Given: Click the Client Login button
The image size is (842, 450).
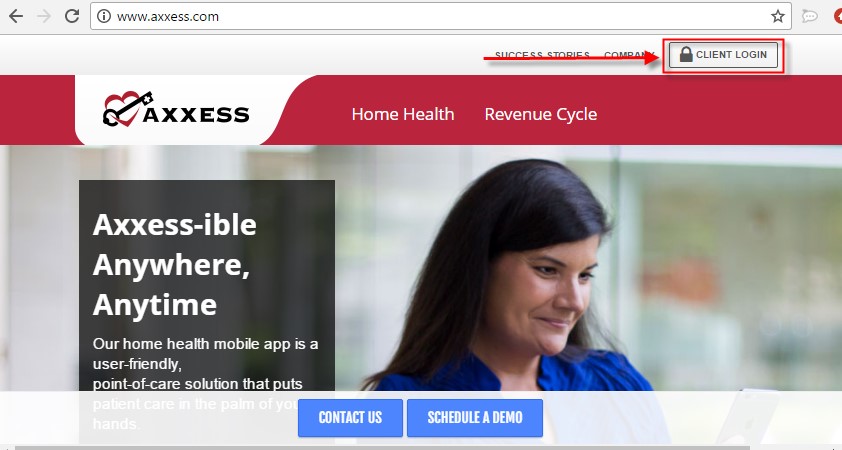Looking at the screenshot, I should pos(723,55).
